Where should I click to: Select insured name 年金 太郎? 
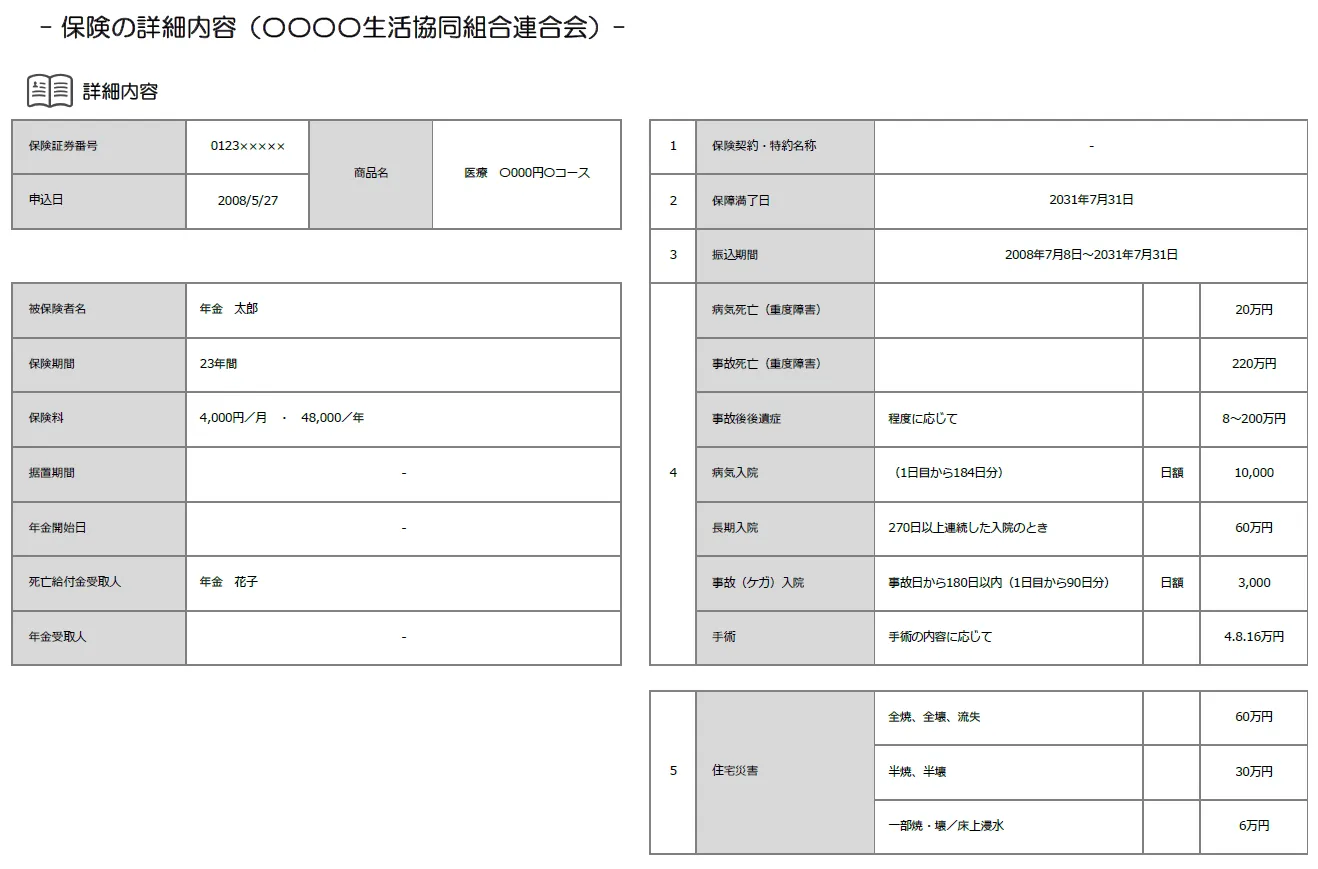(229, 309)
